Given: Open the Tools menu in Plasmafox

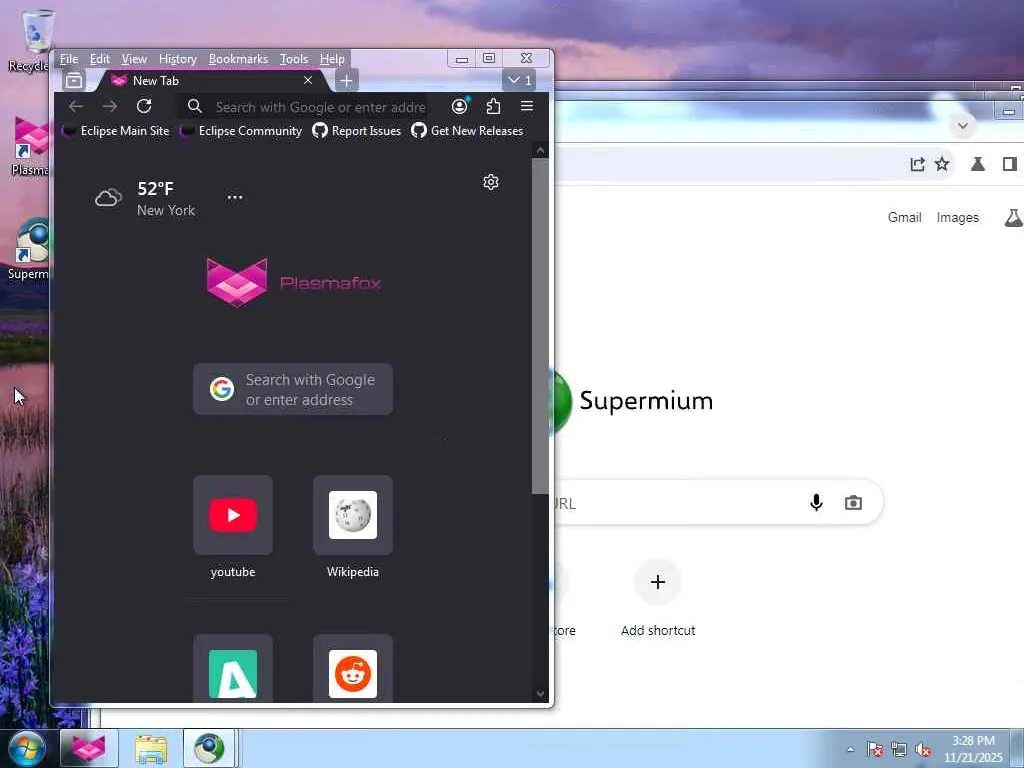Looking at the screenshot, I should point(294,59).
